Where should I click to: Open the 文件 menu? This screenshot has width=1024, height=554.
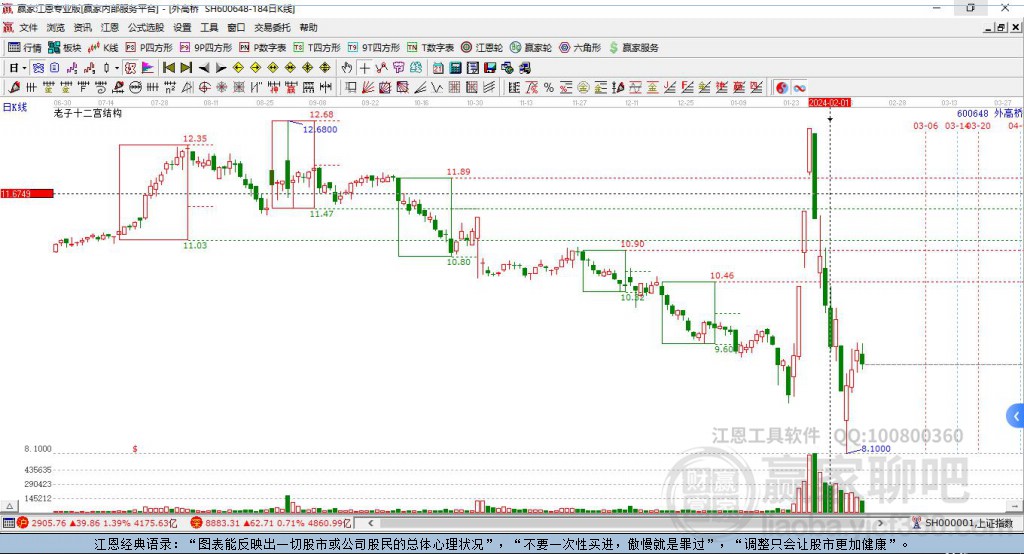(x=29, y=27)
